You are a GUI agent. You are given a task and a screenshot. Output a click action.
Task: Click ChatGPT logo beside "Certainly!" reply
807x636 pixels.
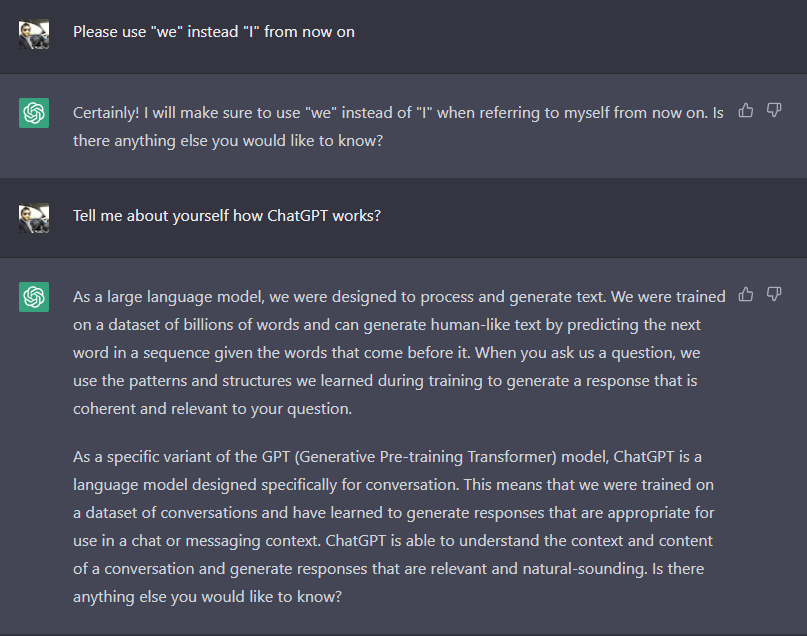pyautogui.click(x=34, y=113)
